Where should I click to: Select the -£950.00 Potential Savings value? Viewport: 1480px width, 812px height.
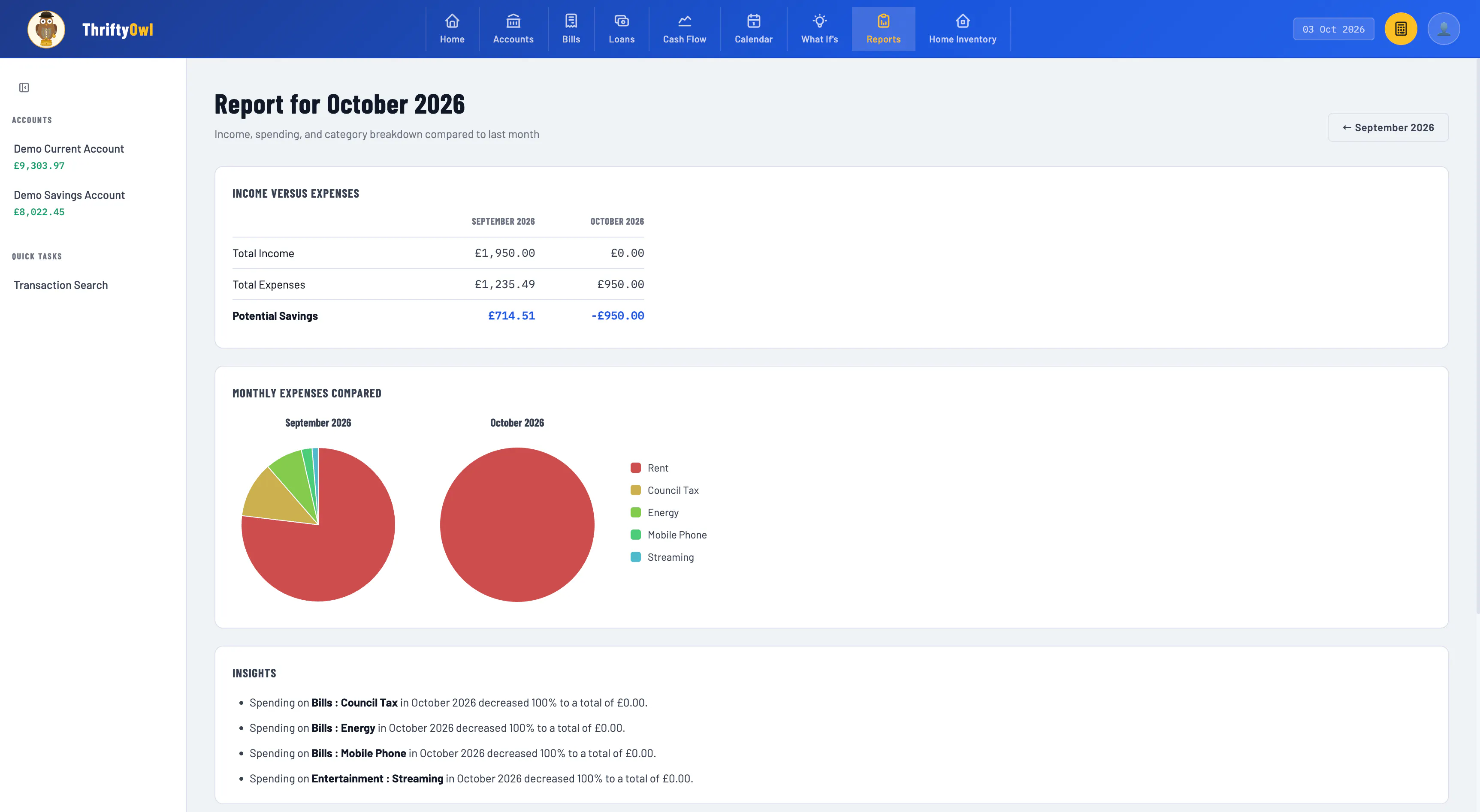(x=618, y=316)
